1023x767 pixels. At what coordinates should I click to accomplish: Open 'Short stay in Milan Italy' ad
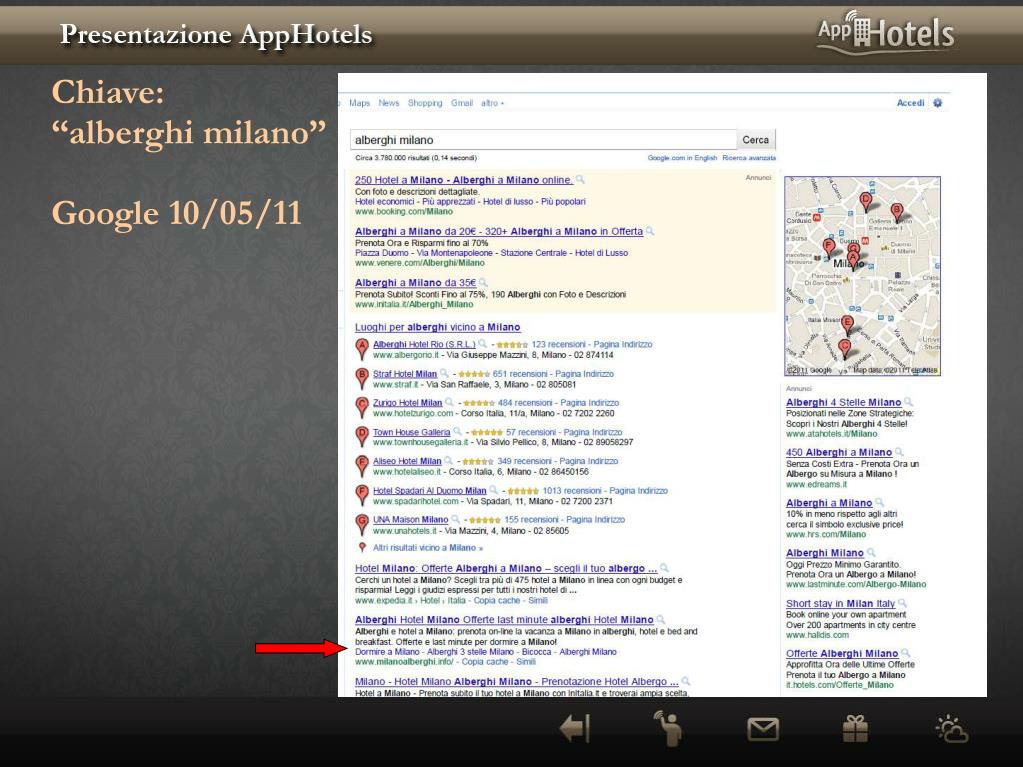tap(840, 603)
